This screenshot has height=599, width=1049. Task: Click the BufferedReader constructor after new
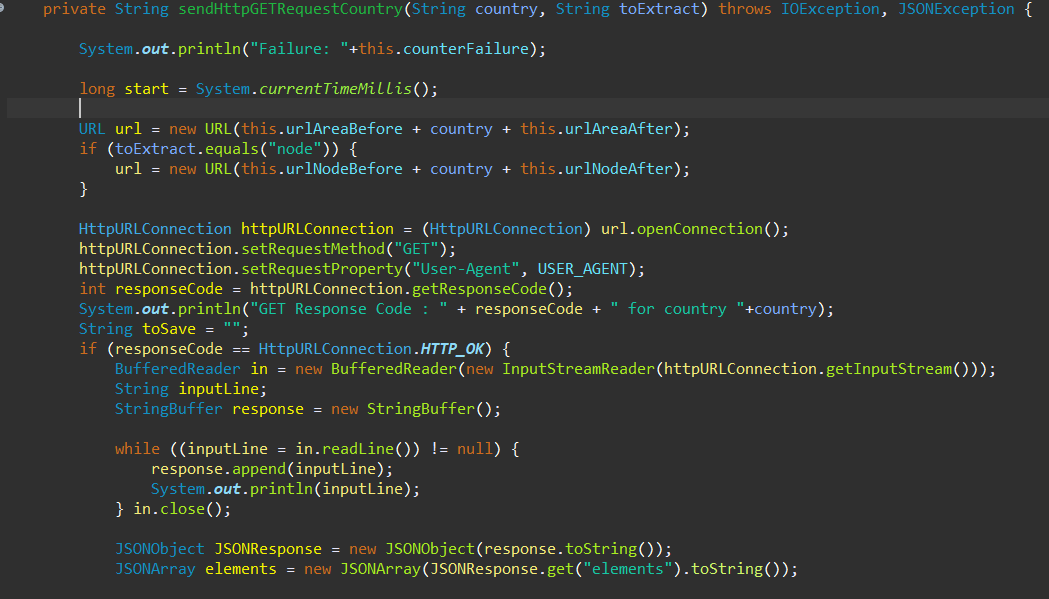click(394, 369)
